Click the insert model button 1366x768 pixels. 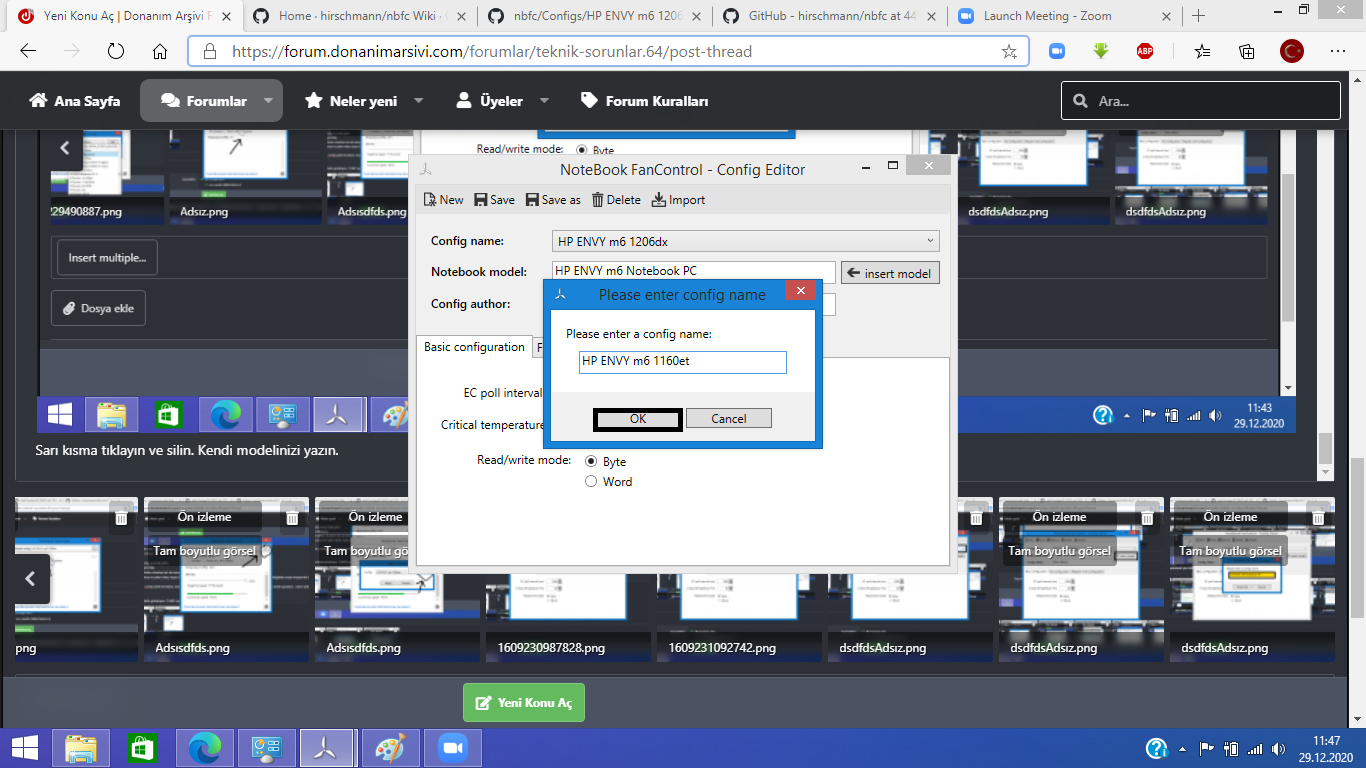(890, 273)
